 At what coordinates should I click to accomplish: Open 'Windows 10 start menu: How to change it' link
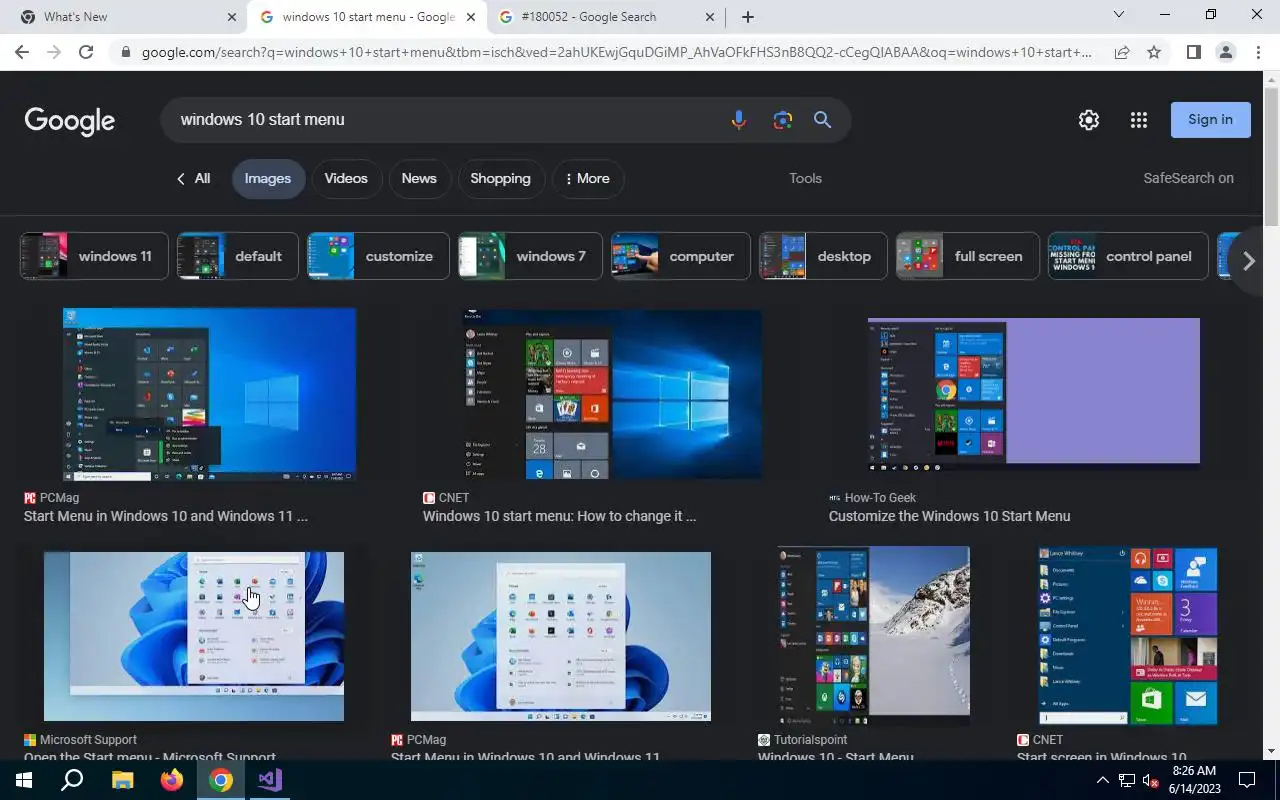[559, 517]
